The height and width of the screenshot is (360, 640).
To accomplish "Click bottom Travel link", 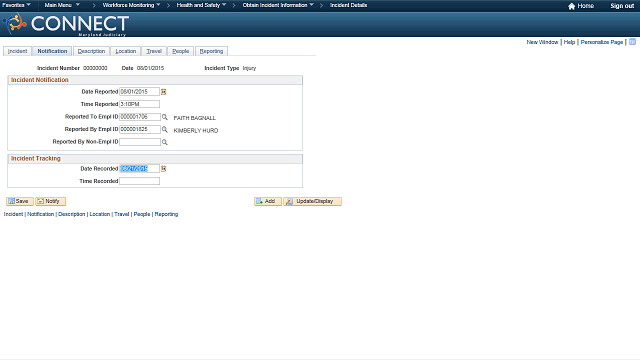I will coord(122,214).
